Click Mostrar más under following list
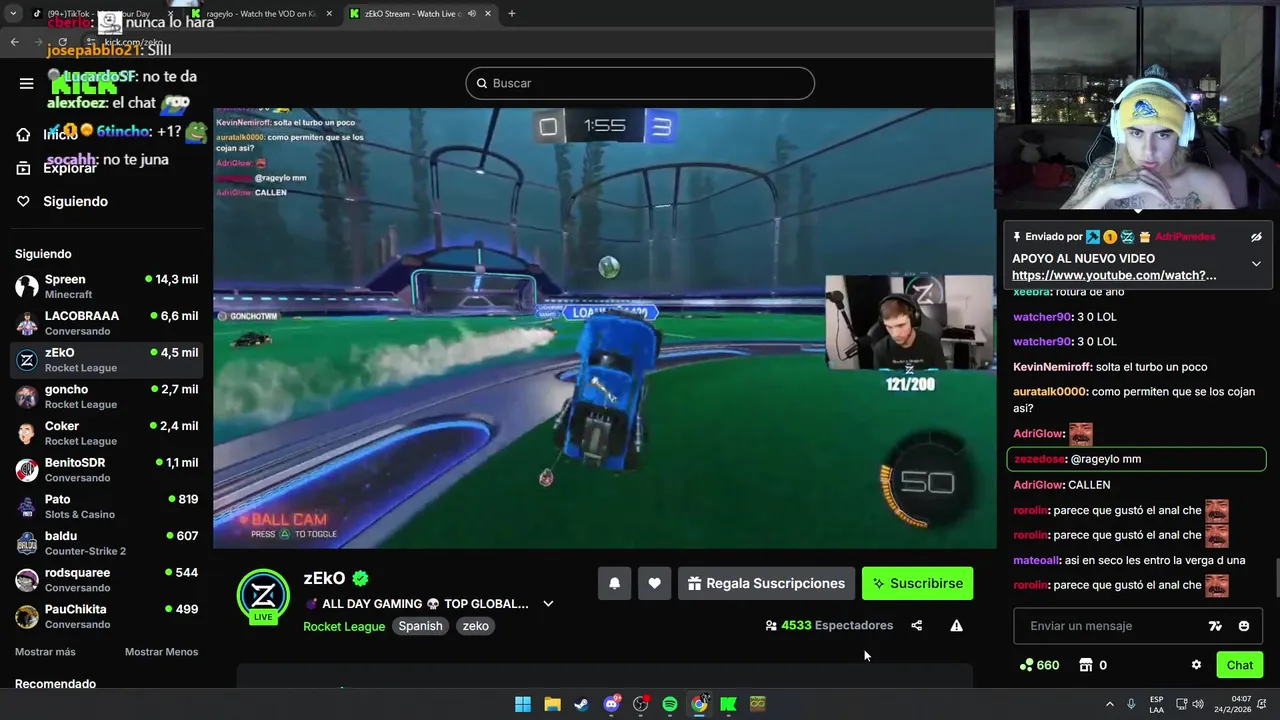This screenshot has width=1280, height=720. click(45, 652)
